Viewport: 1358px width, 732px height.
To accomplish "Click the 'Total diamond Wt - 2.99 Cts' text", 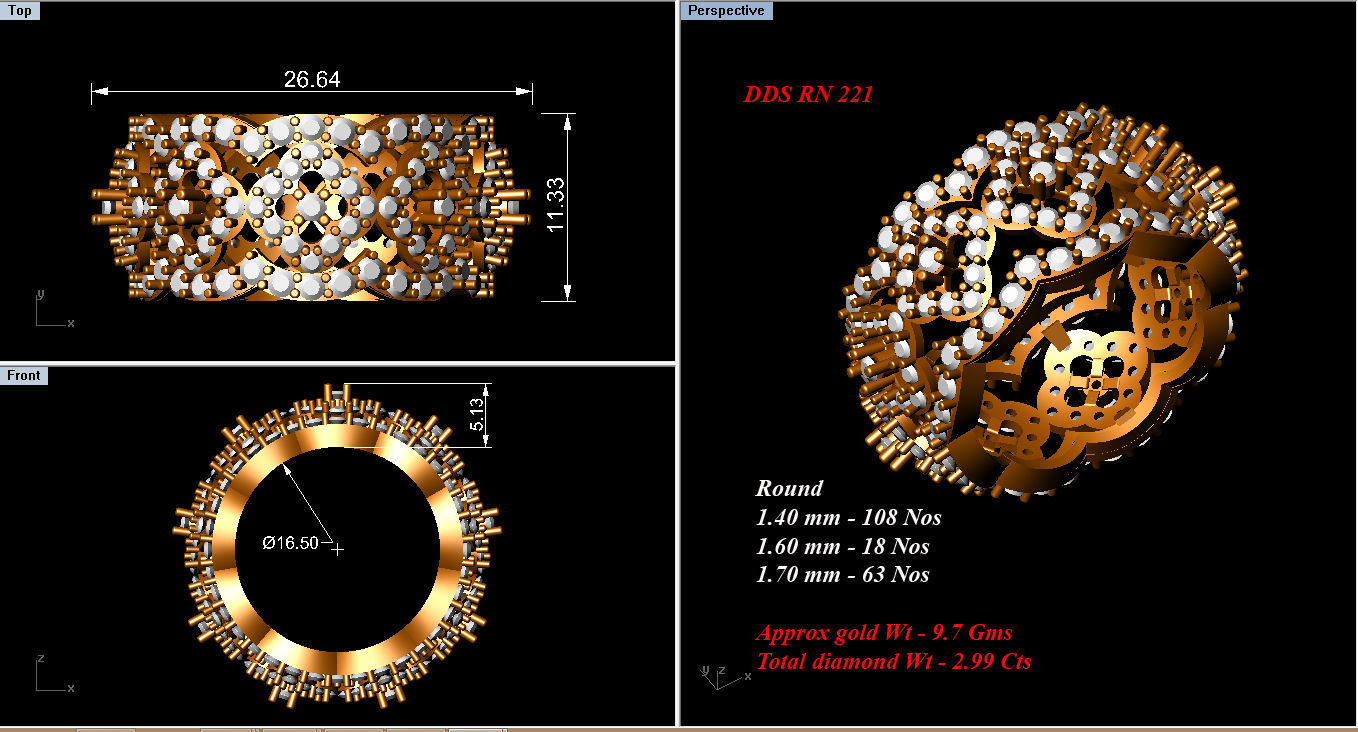I will tap(894, 661).
